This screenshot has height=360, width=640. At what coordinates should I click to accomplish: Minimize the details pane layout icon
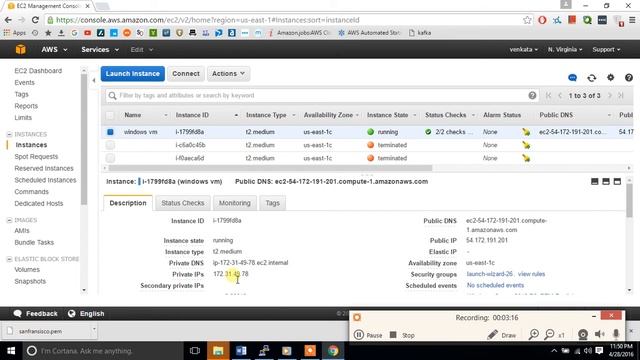[594, 181]
